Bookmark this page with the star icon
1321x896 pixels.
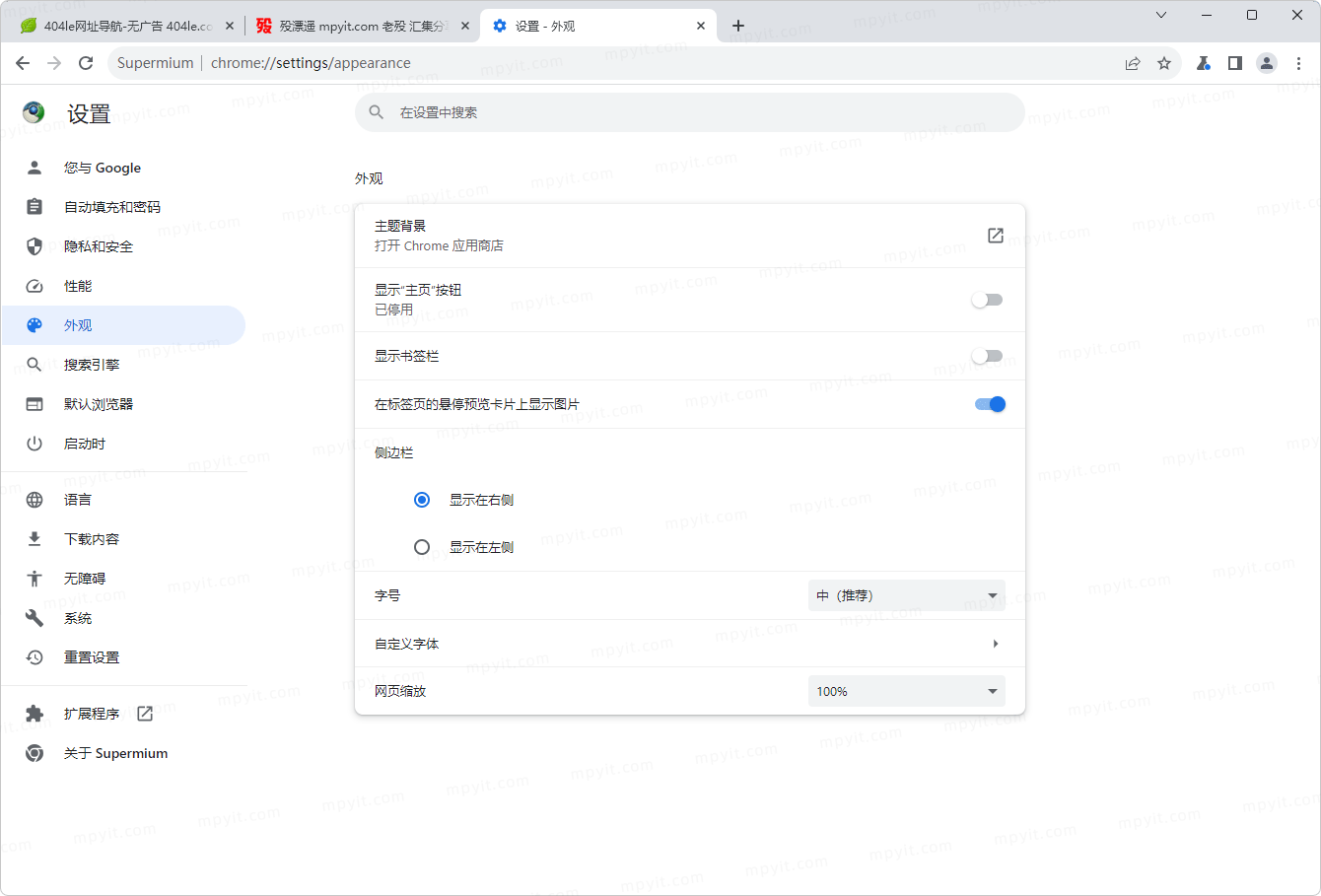tap(1164, 63)
